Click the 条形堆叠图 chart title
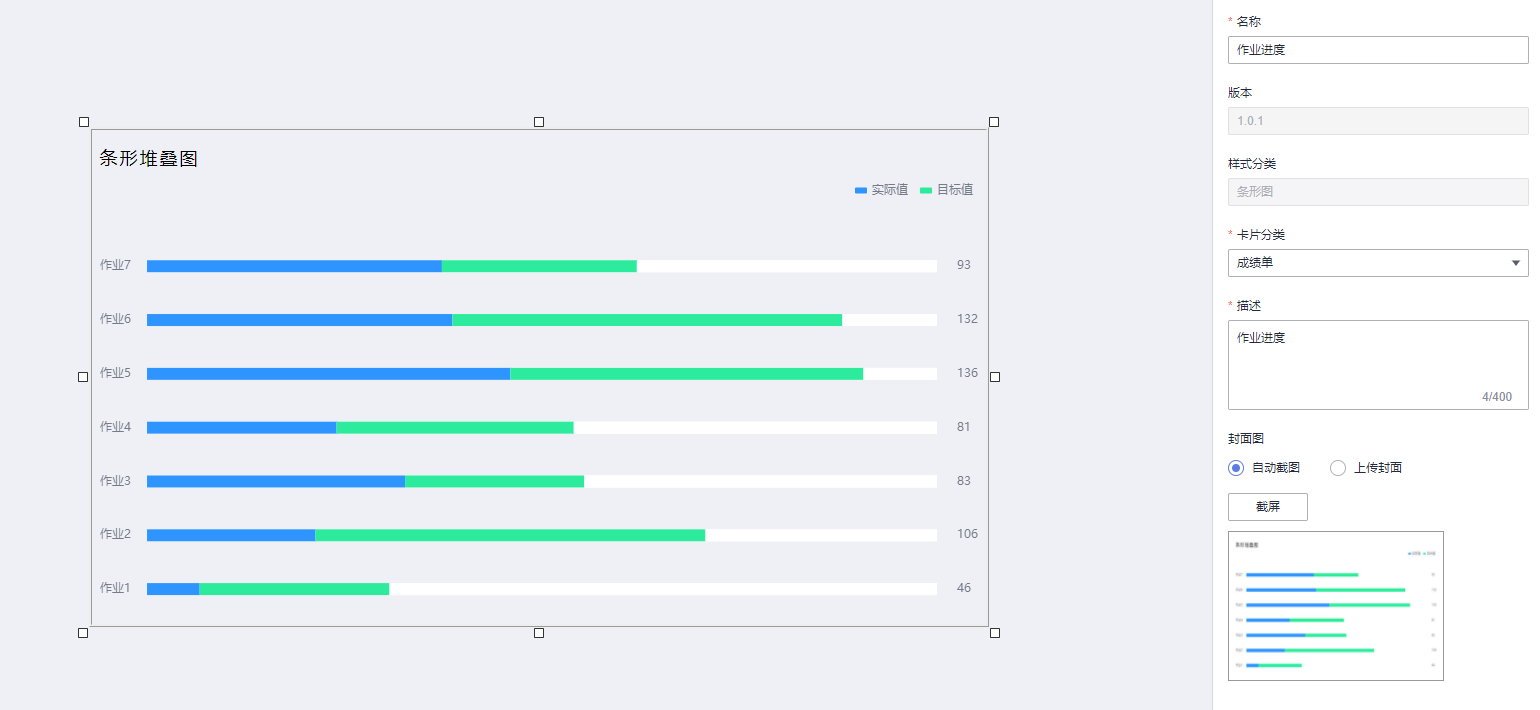This screenshot has height=710, width=1540. [x=149, y=159]
